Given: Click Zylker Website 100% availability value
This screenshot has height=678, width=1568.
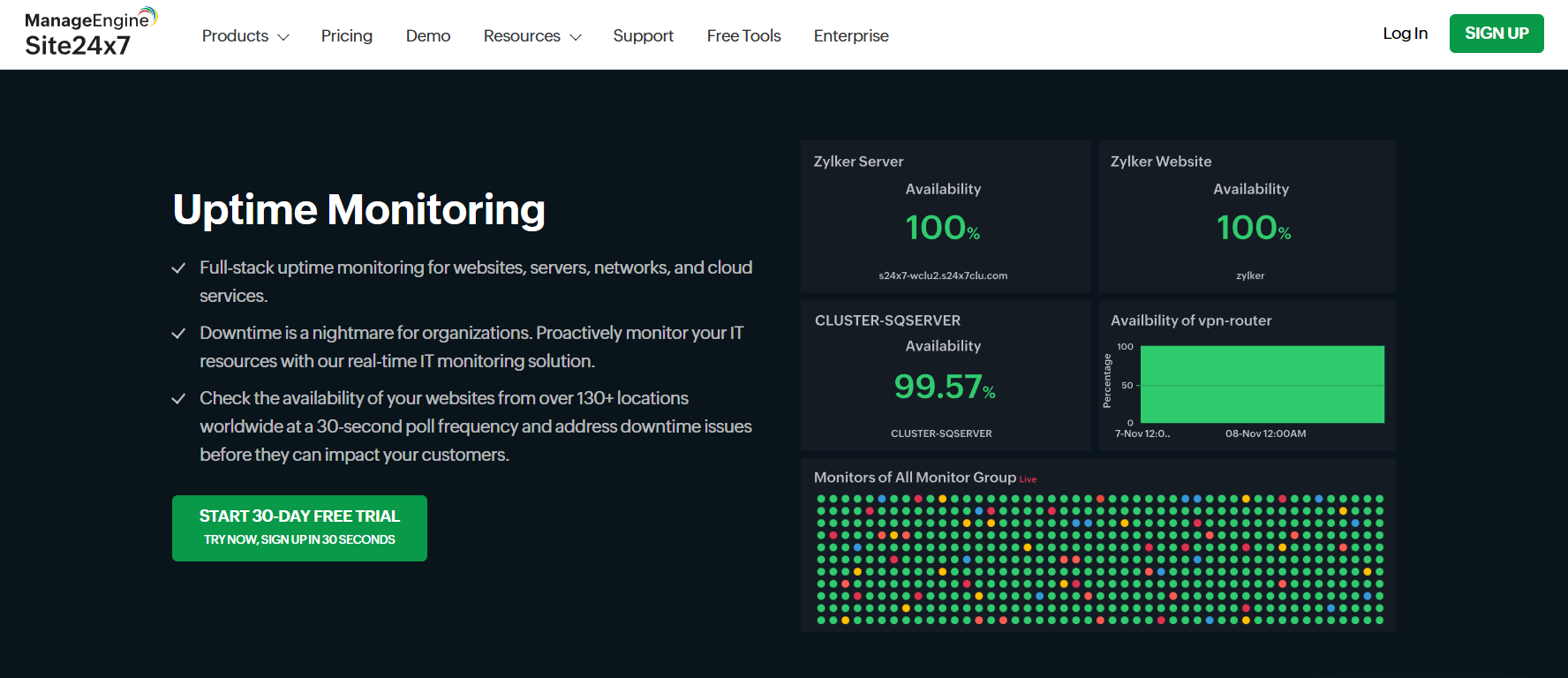Looking at the screenshot, I should 1254,228.
